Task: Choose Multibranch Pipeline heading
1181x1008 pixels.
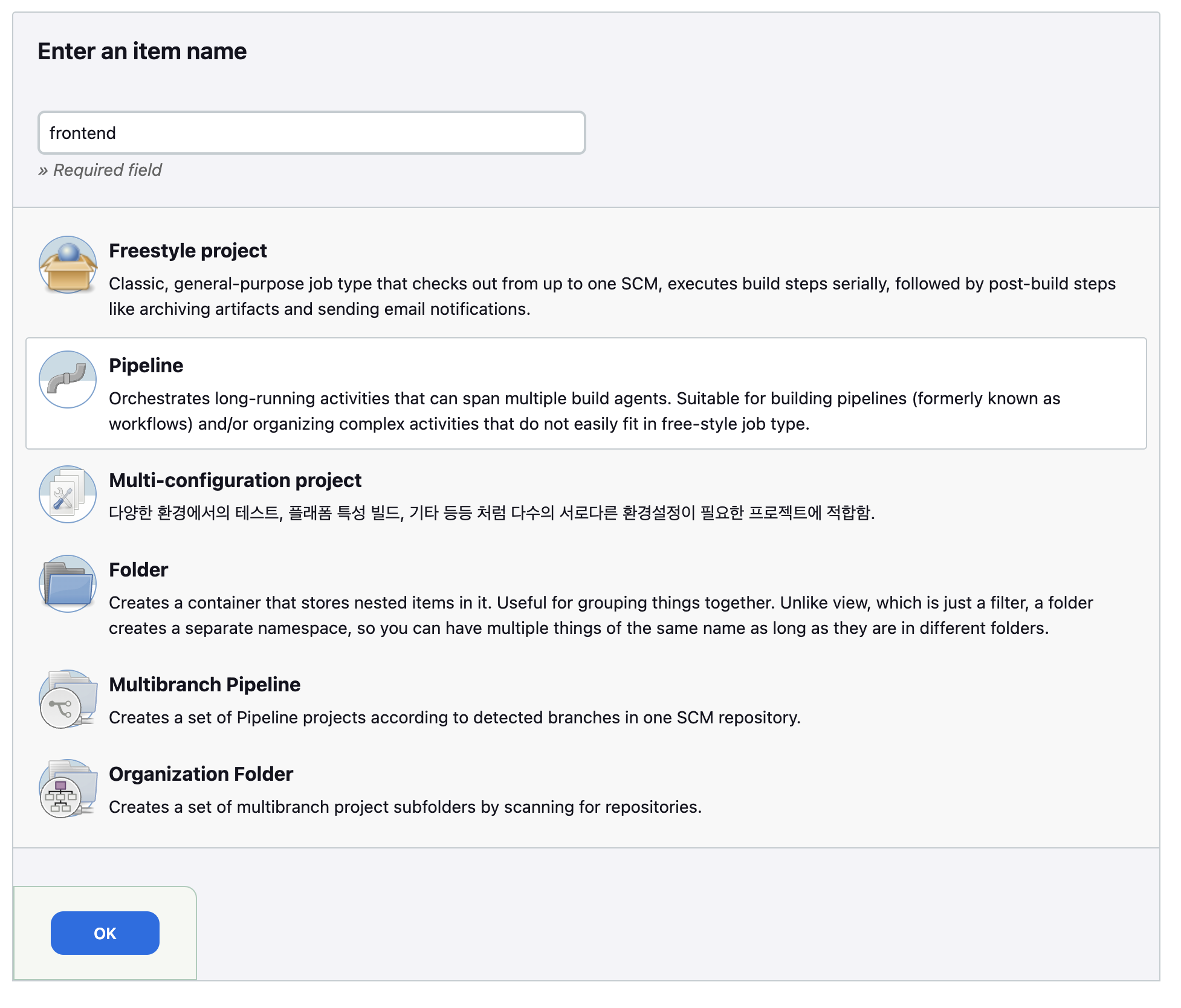Action: click(204, 684)
